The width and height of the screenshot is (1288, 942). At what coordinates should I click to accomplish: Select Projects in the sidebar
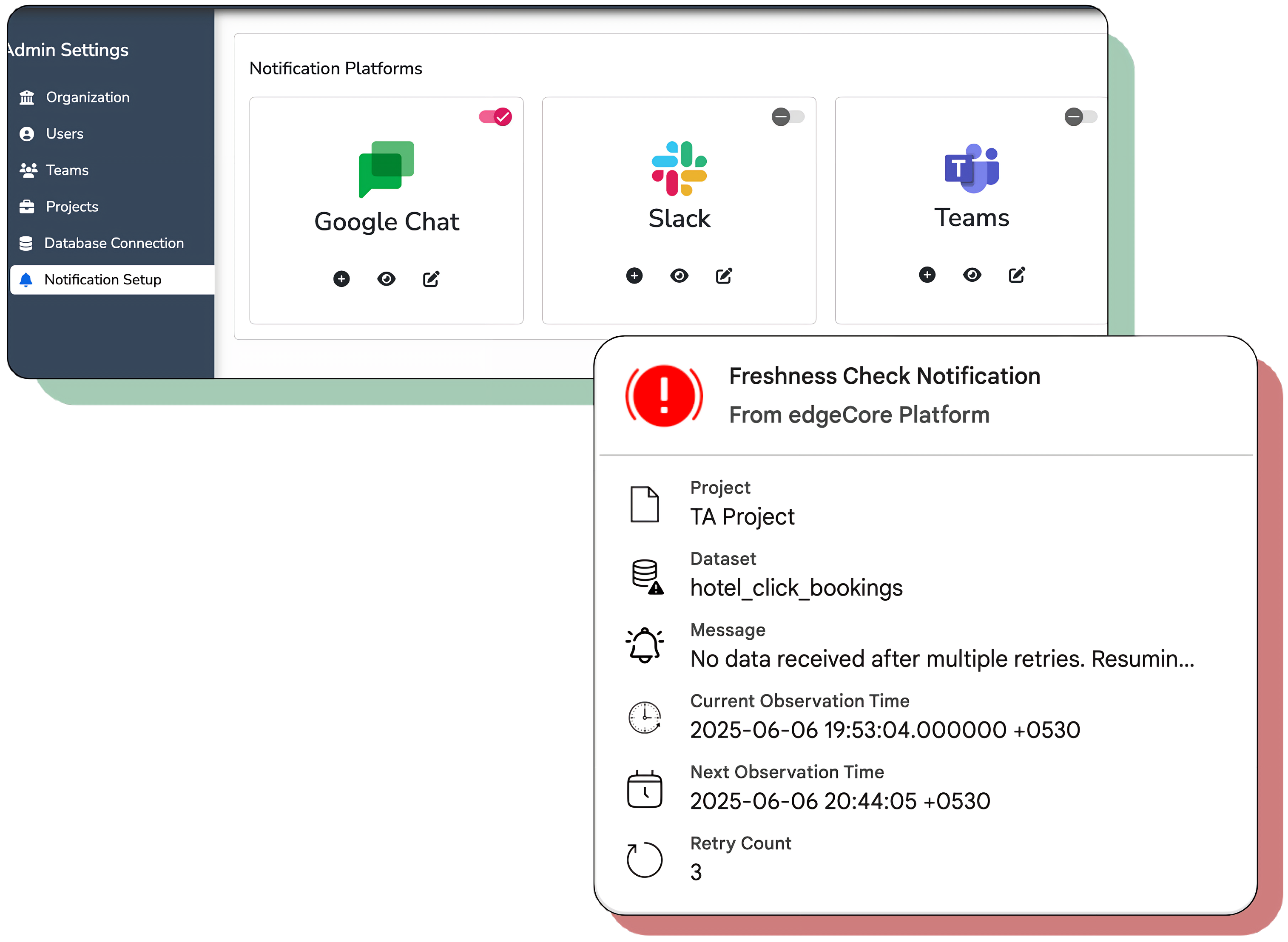point(72,207)
